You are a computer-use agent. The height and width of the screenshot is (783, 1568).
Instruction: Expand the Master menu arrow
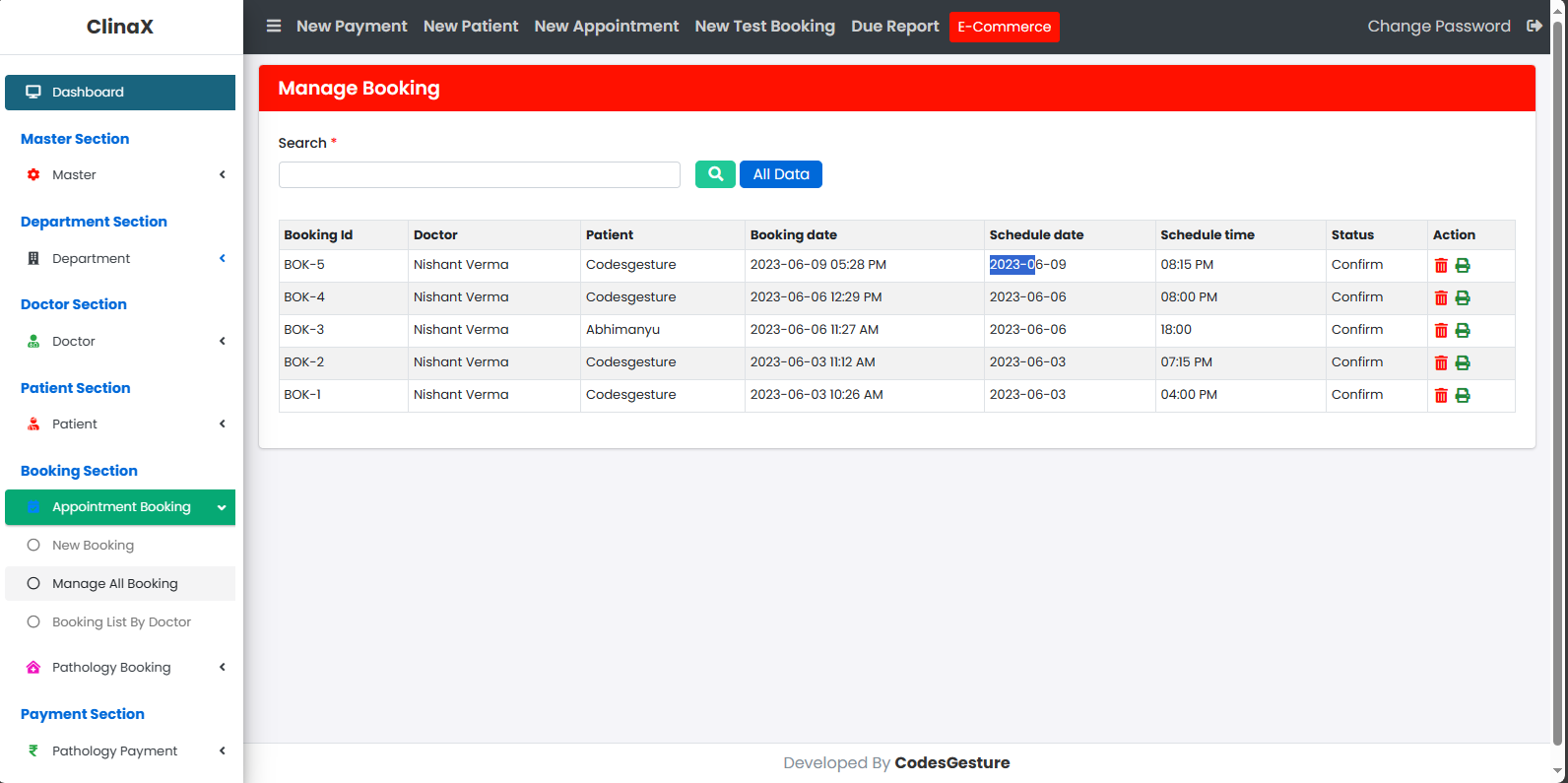click(x=223, y=175)
